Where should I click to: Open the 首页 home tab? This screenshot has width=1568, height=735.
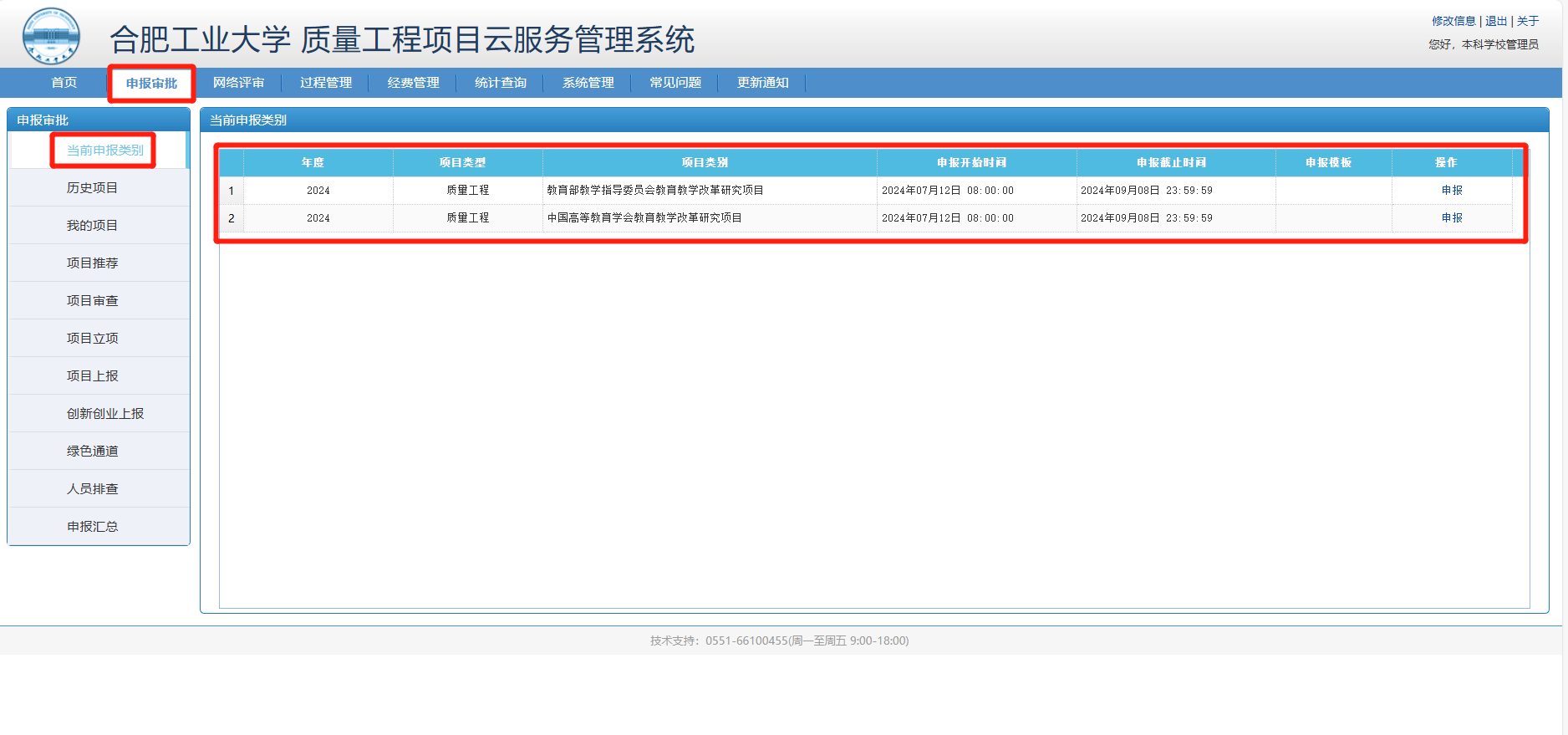pyautogui.click(x=64, y=83)
